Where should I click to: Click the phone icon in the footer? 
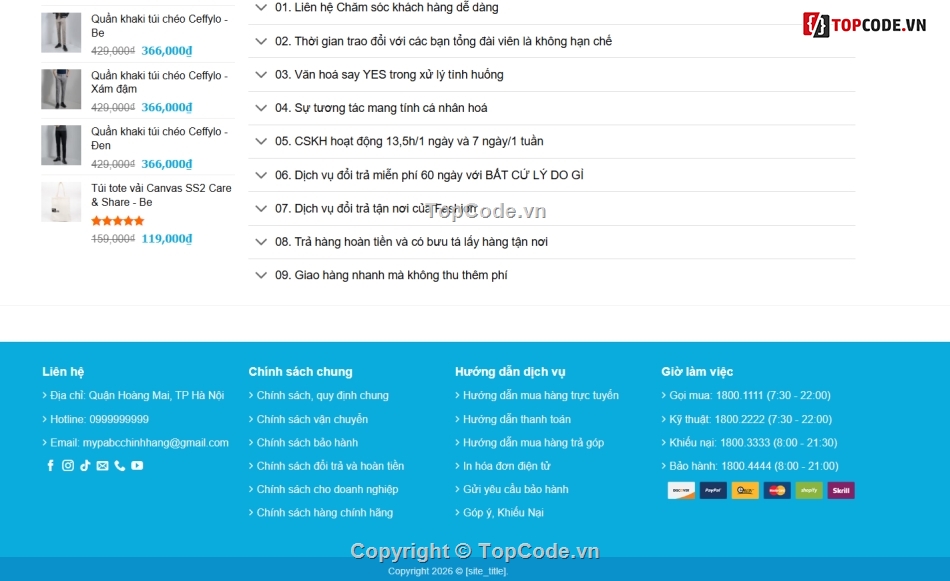[120, 465]
